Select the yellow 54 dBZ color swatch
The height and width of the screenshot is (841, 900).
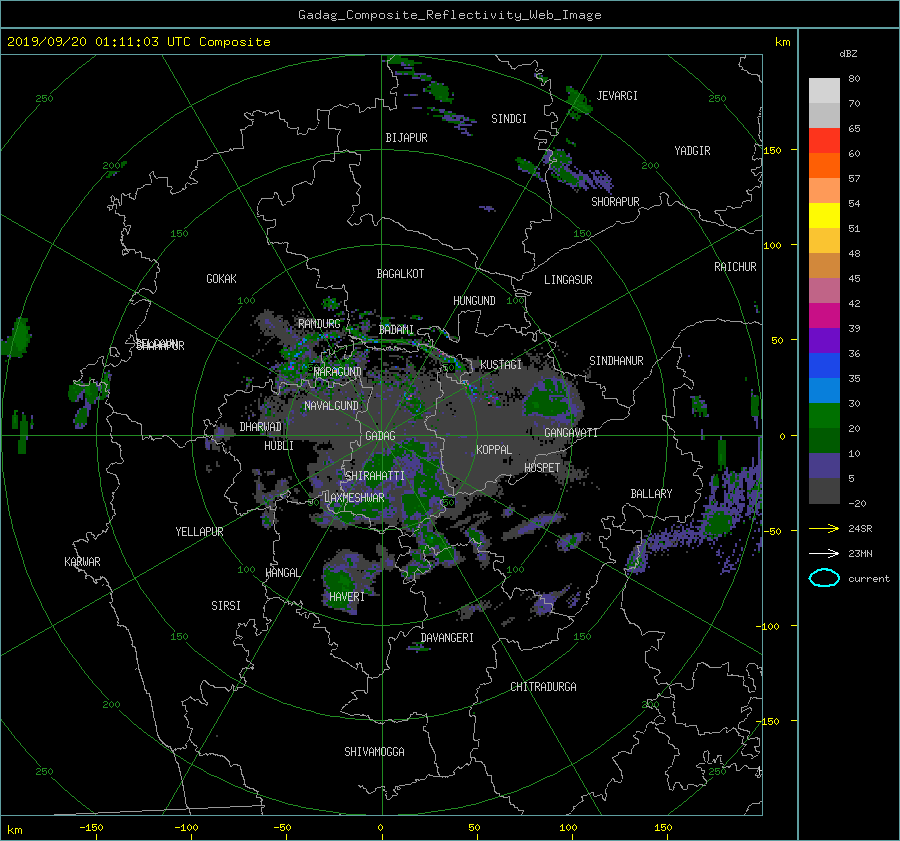pyautogui.click(x=824, y=215)
